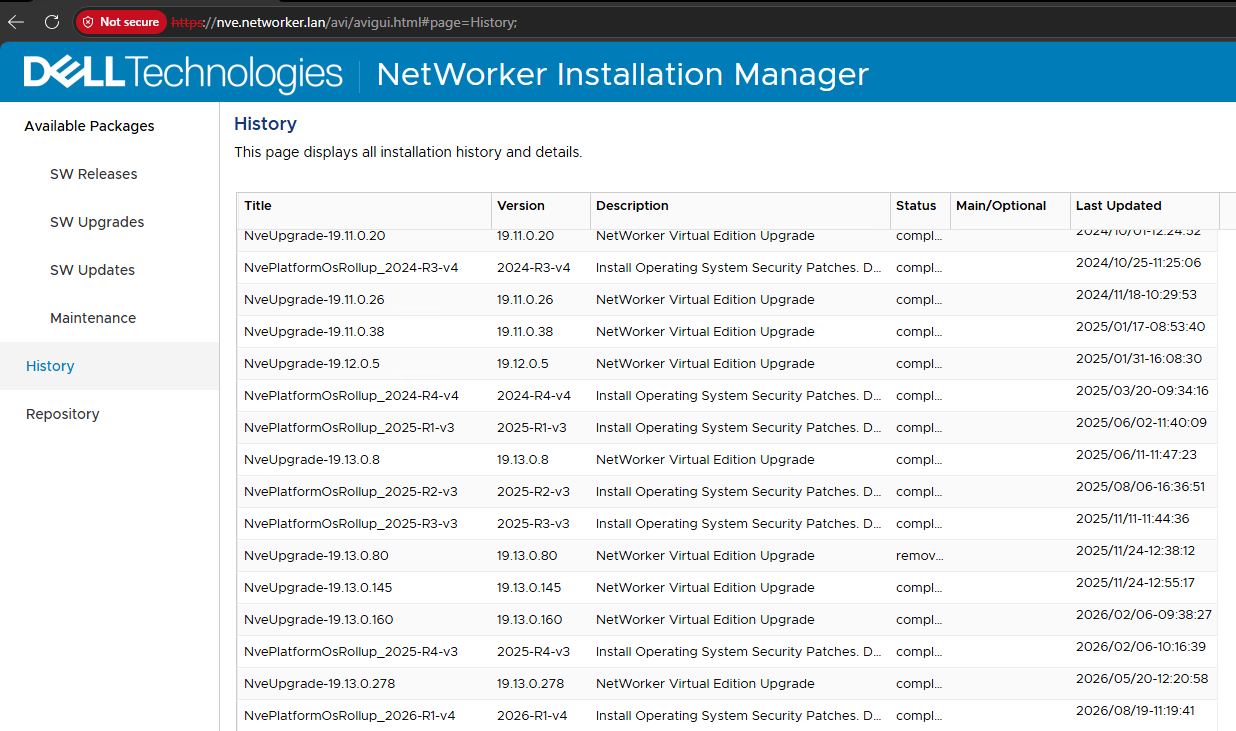Reload the page with the refresh icon
Viewport: 1236px width, 731px height.
pyautogui.click(x=52, y=21)
